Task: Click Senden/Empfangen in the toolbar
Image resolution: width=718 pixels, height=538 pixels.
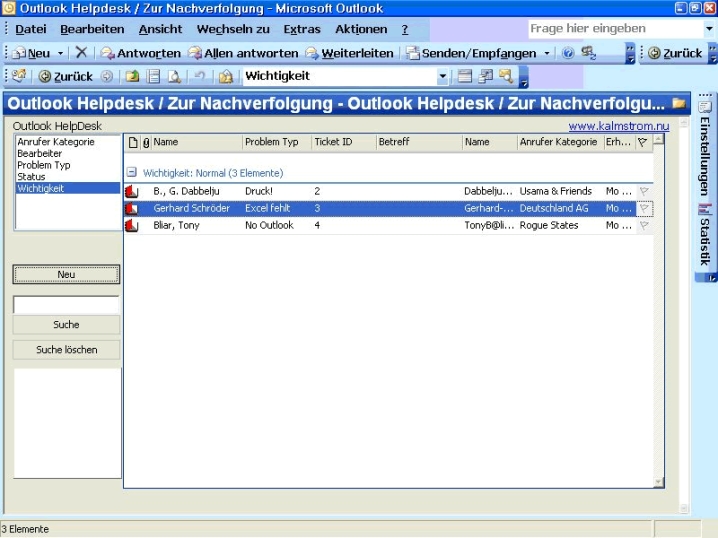Action: 477,53
